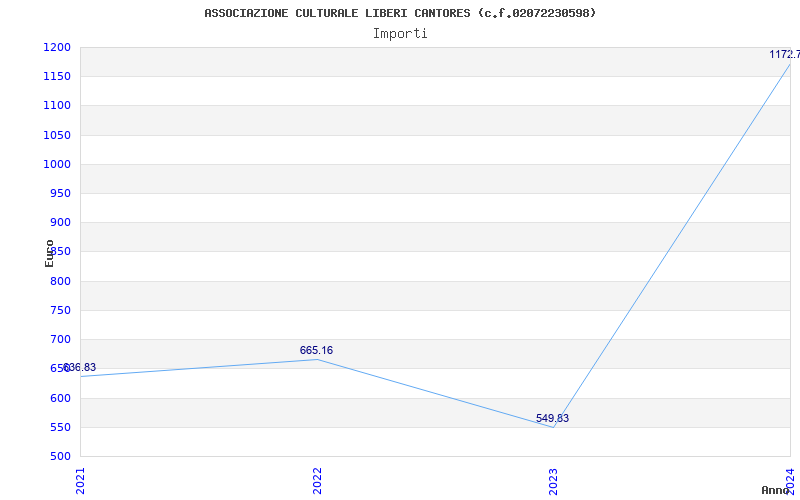Viewport: 800px width, 500px height.
Task: Click the 800 y-axis value
Action: click(x=60, y=282)
